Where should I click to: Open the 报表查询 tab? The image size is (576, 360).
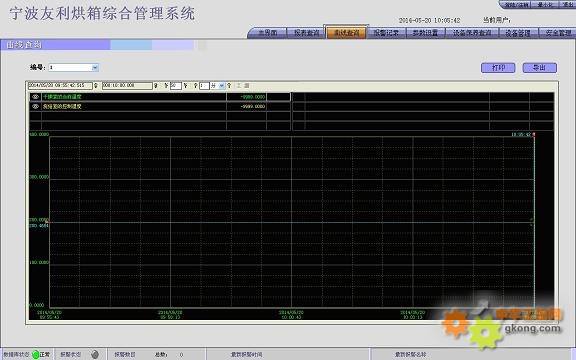pyautogui.click(x=306, y=33)
